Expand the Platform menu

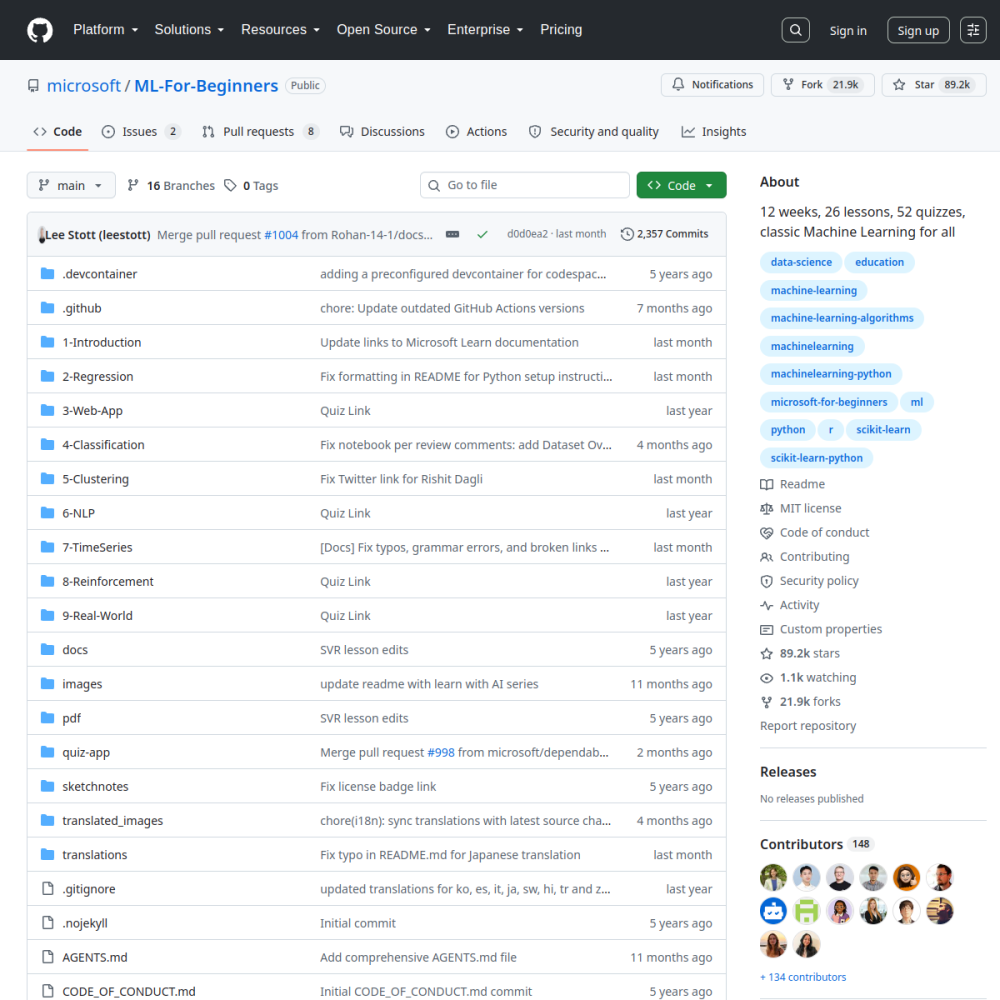pyautogui.click(x=105, y=30)
